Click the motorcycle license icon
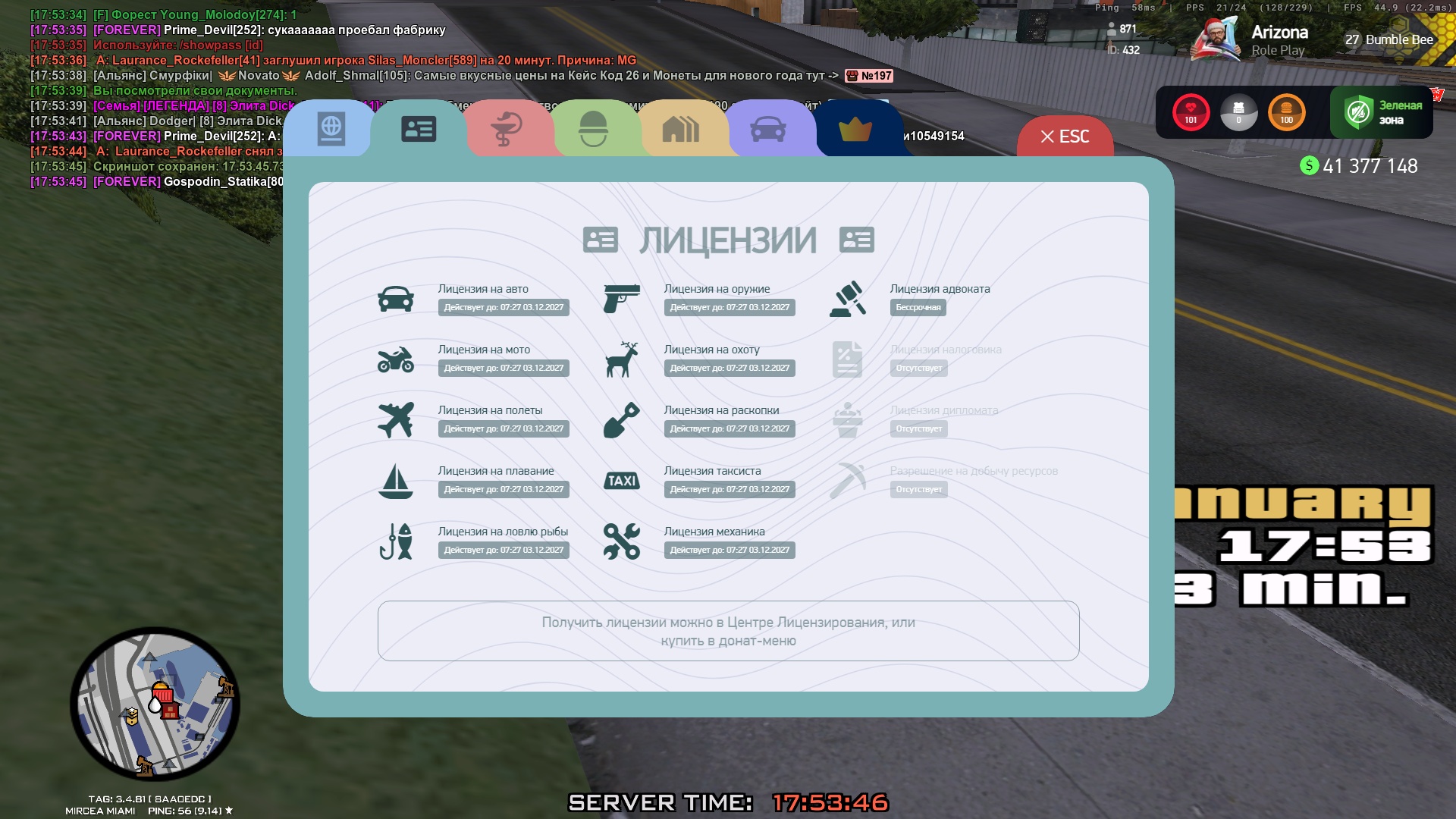The width and height of the screenshot is (1456, 819). click(x=396, y=359)
